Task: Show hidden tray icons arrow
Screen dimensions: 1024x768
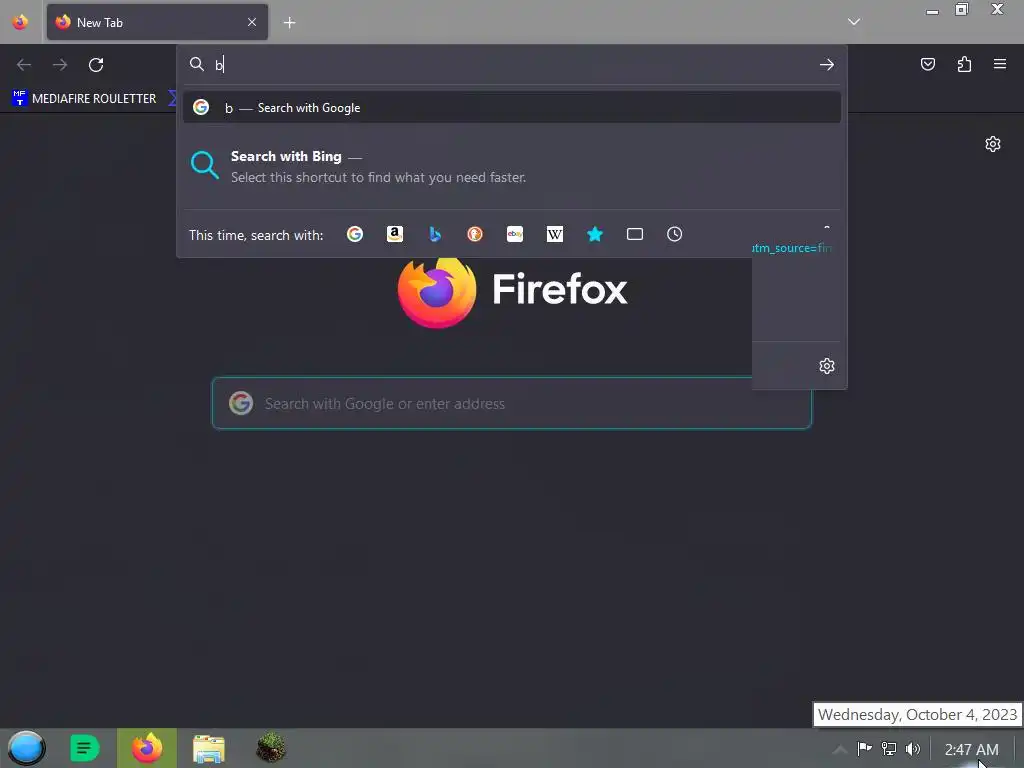Action: point(840,749)
